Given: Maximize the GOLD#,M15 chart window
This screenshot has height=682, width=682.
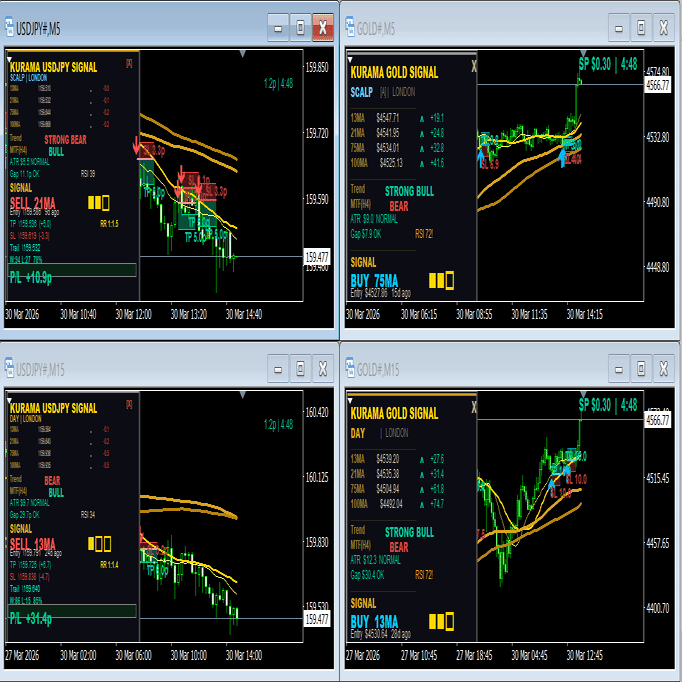Looking at the screenshot, I should 641,369.
